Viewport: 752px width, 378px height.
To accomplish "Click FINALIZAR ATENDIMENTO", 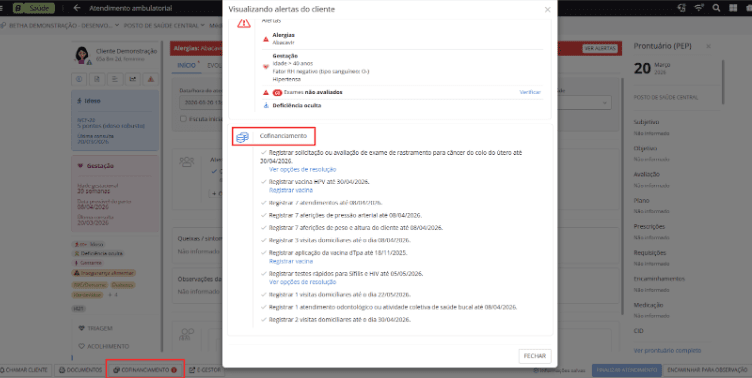I will click(626, 370).
